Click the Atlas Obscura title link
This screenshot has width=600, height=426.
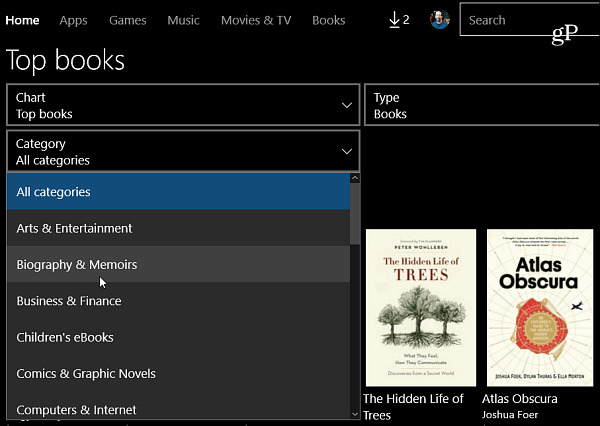(x=520, y=399)
